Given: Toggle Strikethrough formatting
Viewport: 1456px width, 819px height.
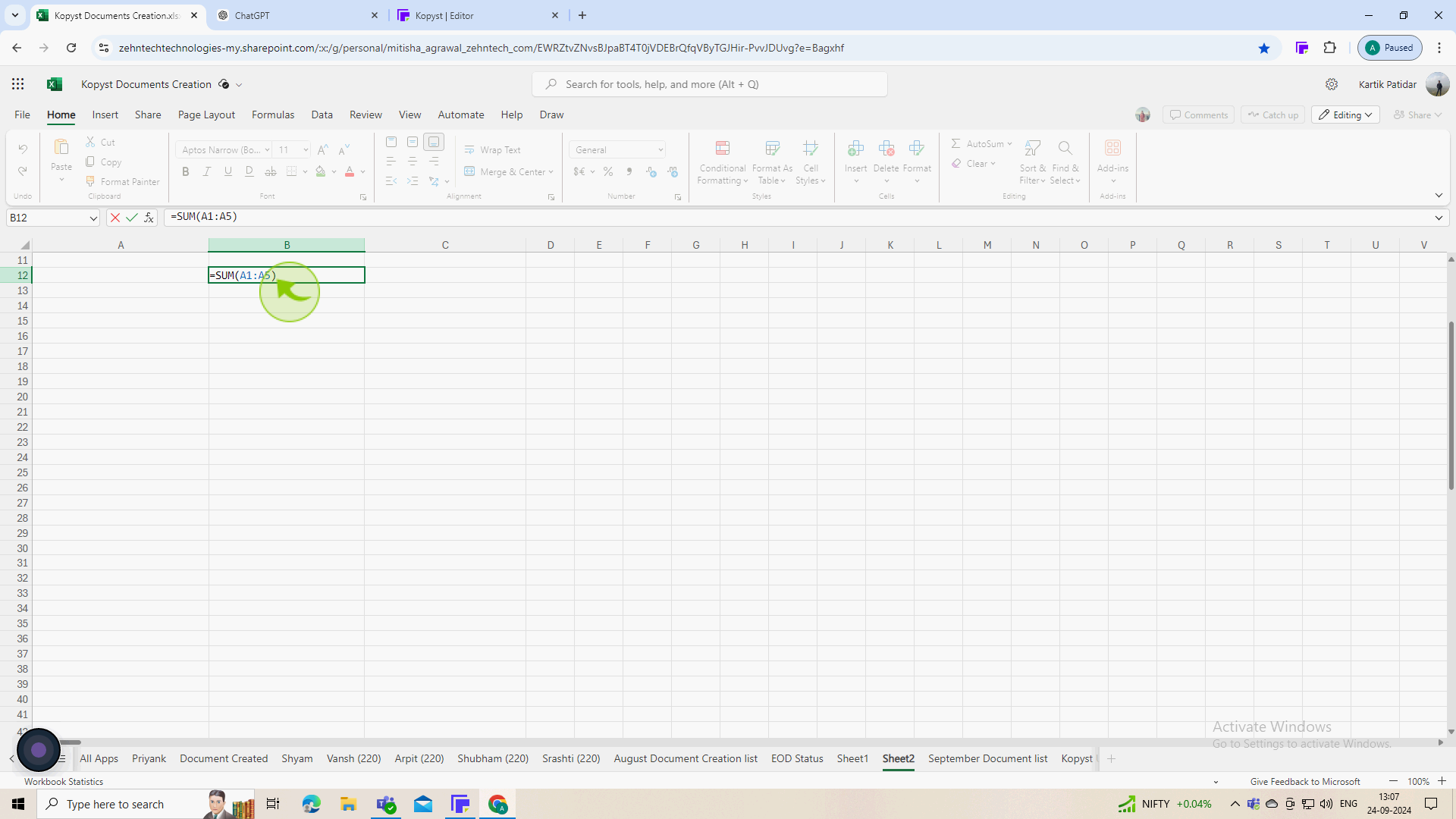Looking at the screenshot, I should tap(270, 172).
